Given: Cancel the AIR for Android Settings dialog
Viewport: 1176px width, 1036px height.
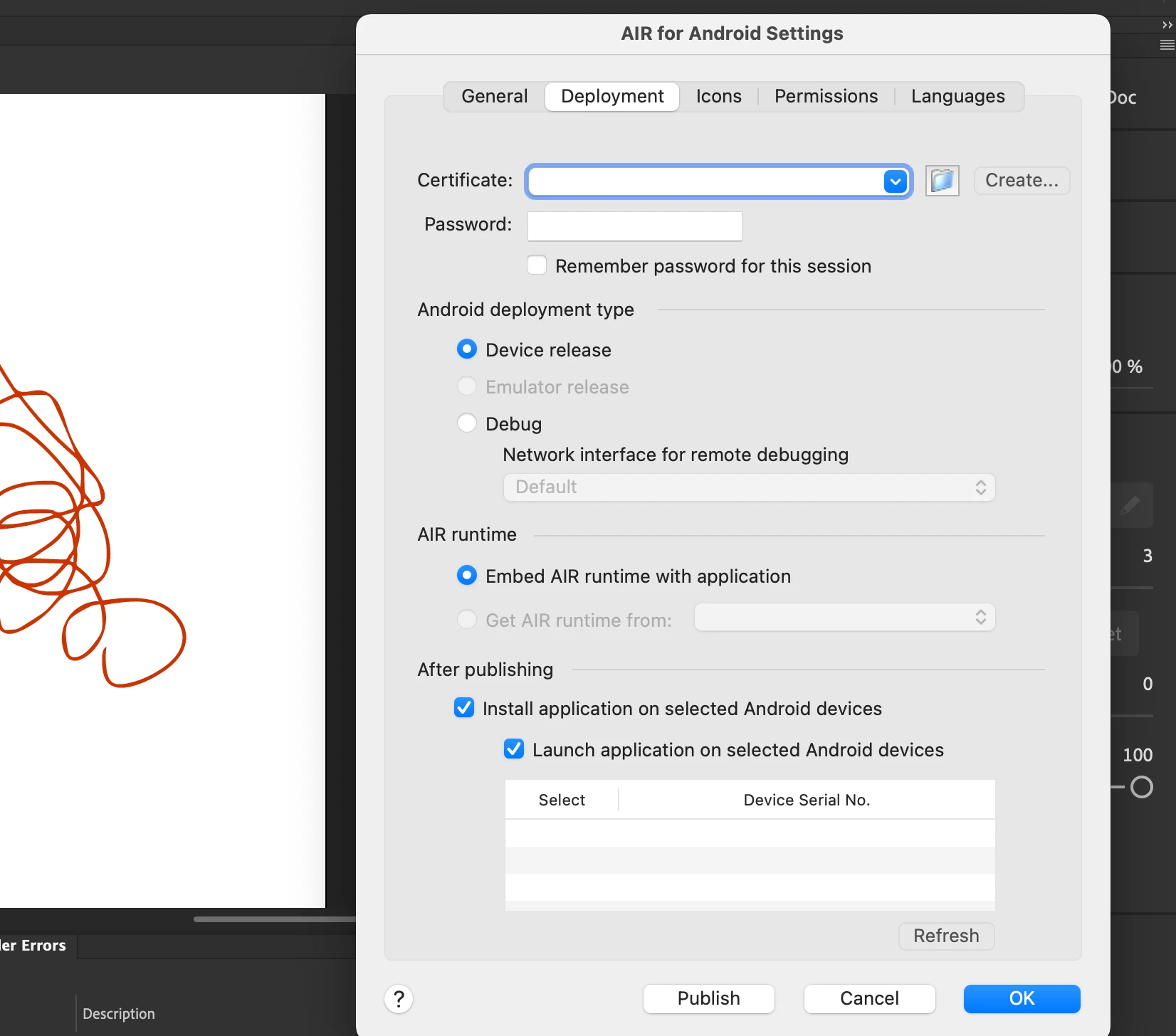Looking at the screenshot, I should (869, 998).
